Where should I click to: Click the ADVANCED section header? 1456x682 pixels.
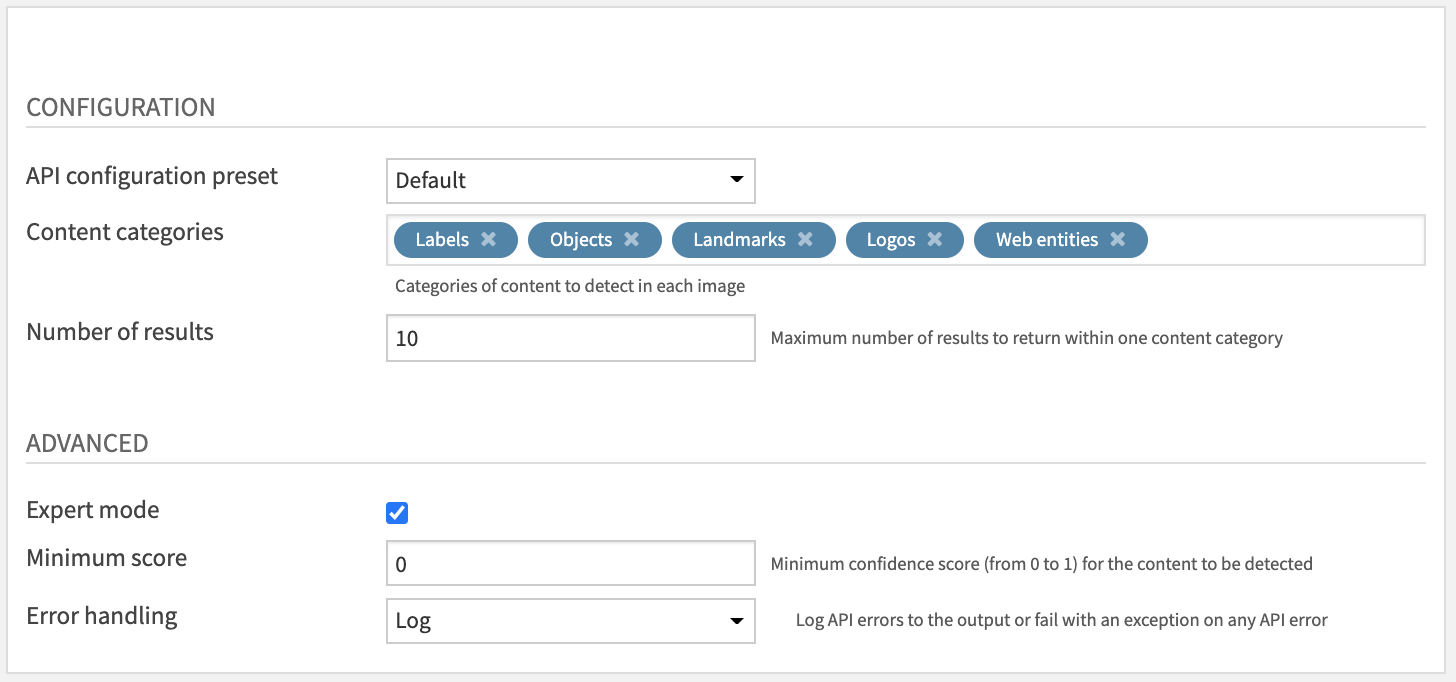point(87,442)
